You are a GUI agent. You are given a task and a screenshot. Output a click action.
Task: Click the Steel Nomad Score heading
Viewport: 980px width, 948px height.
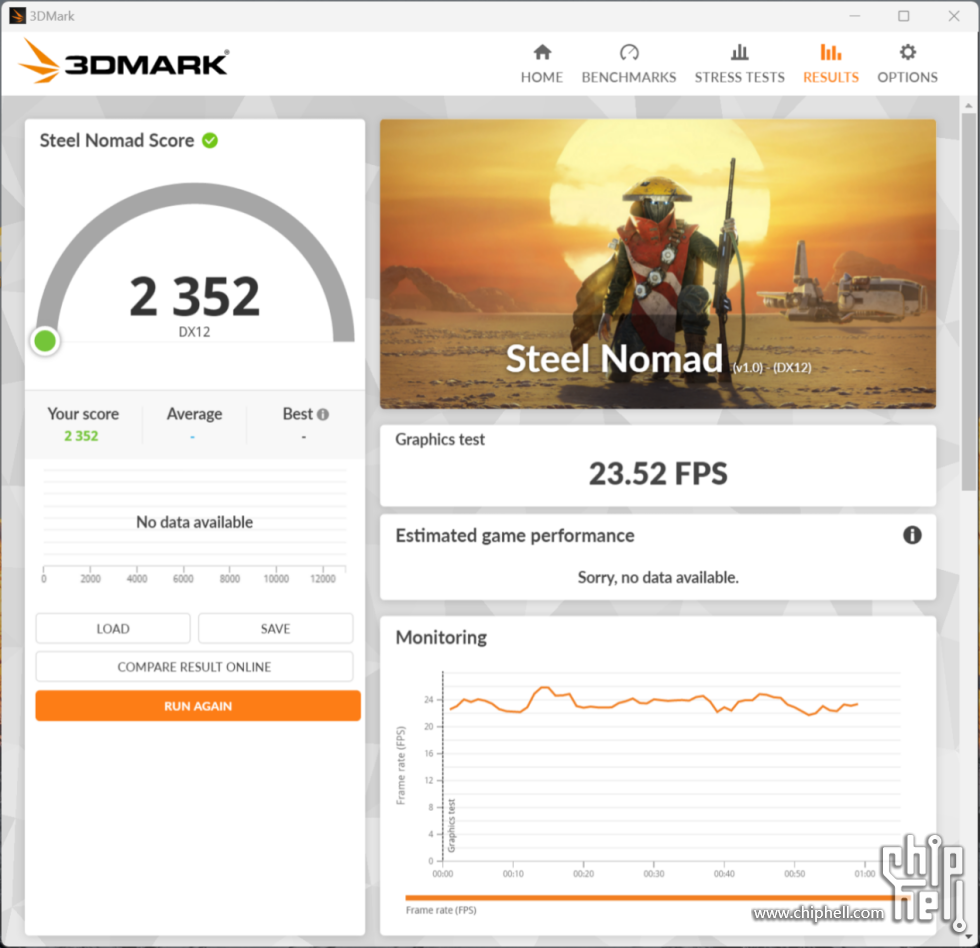point(117,141)
